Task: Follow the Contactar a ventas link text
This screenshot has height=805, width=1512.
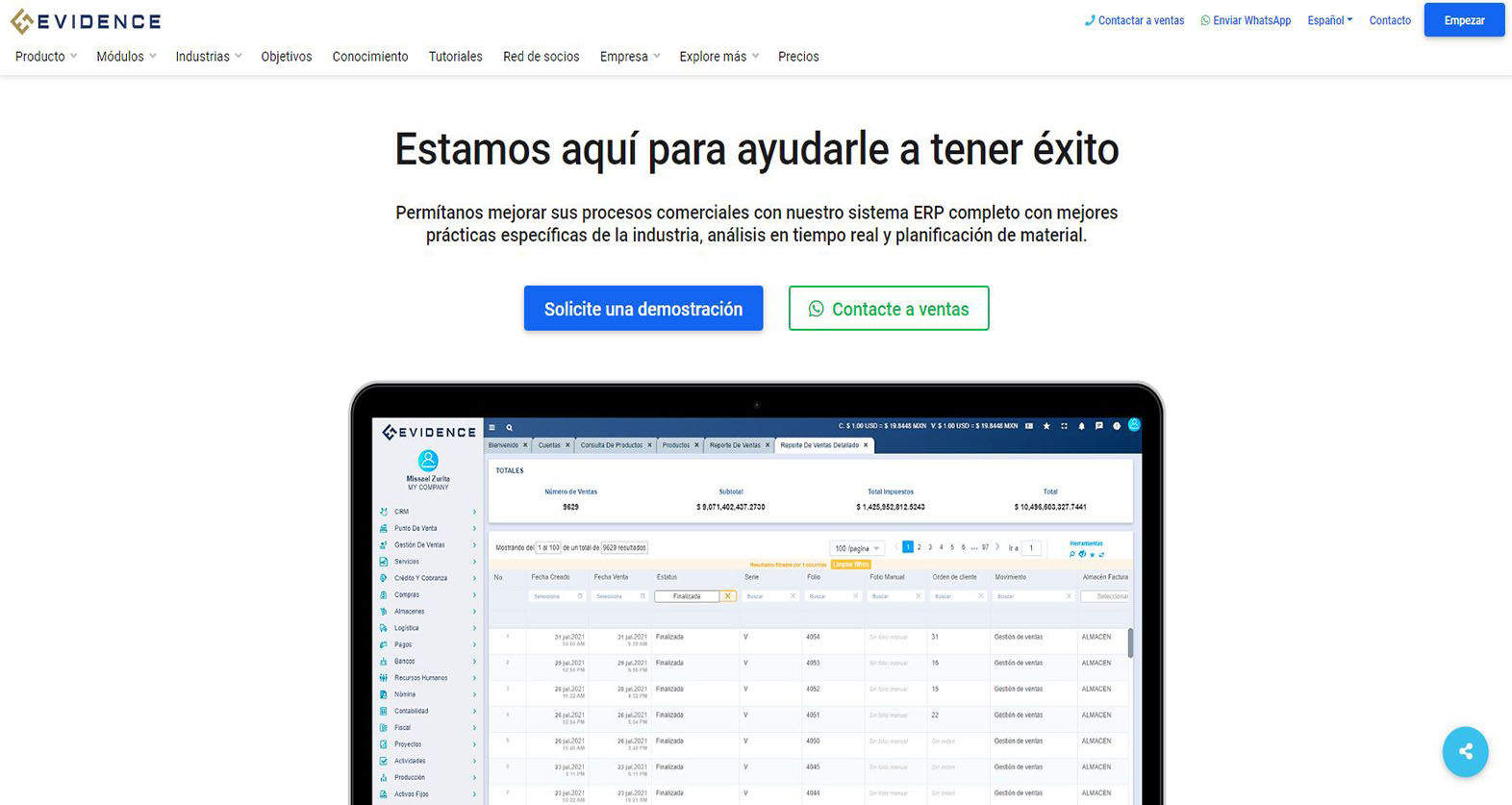Action: 1141,20
